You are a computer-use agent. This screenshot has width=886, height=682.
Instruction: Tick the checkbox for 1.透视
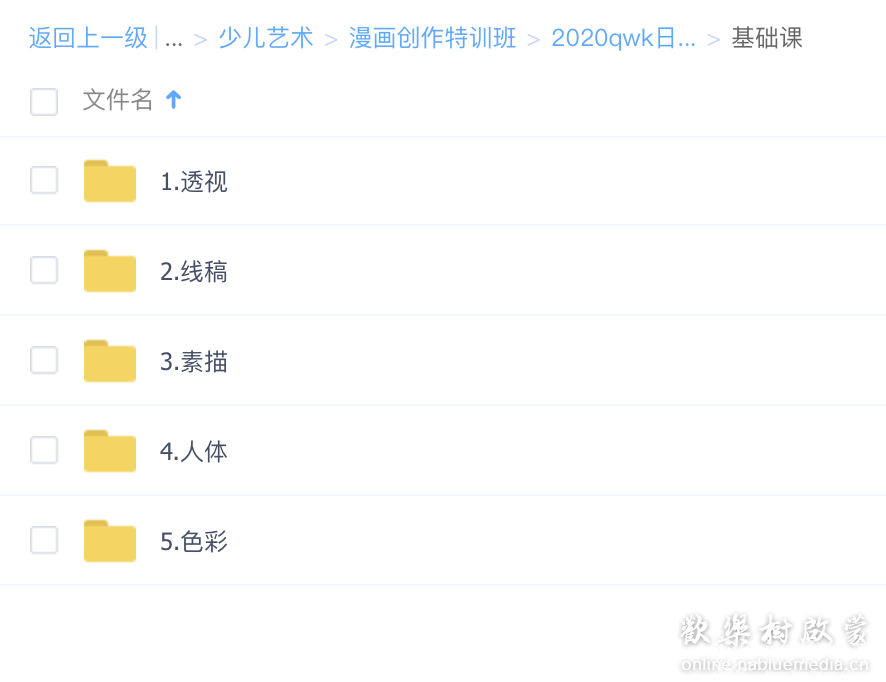(44, 180)
